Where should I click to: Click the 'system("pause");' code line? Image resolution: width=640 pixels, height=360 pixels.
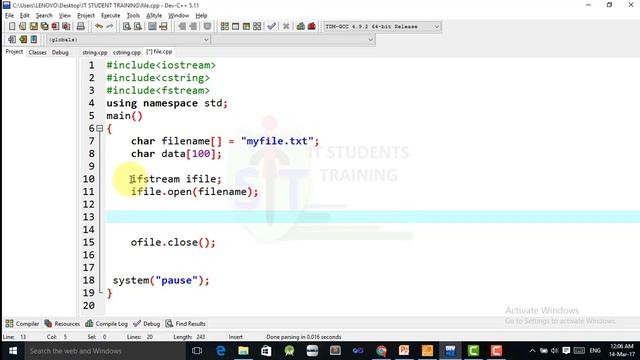[161, 280]
